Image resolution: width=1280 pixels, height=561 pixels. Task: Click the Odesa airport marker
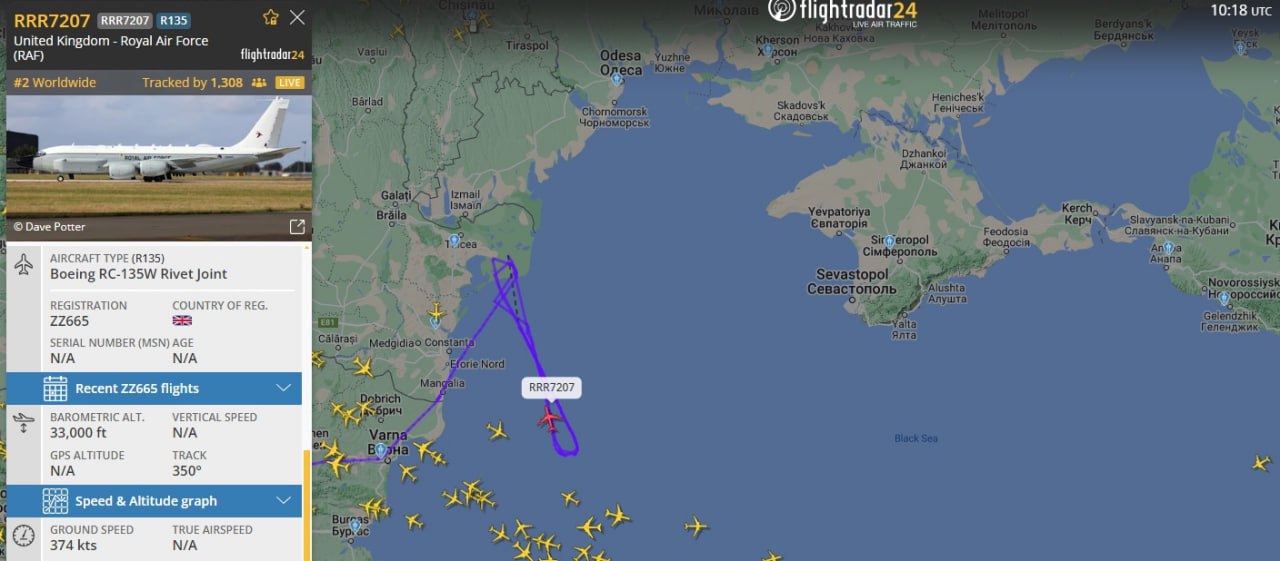tap(616, 78)
